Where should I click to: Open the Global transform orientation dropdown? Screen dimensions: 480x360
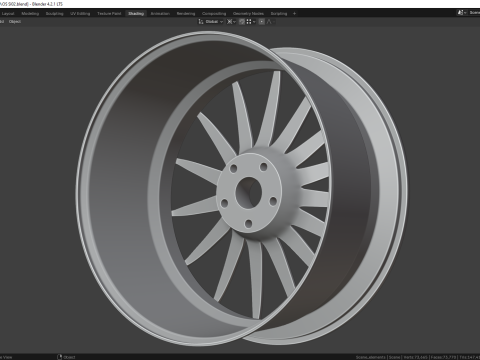(211, 22)
